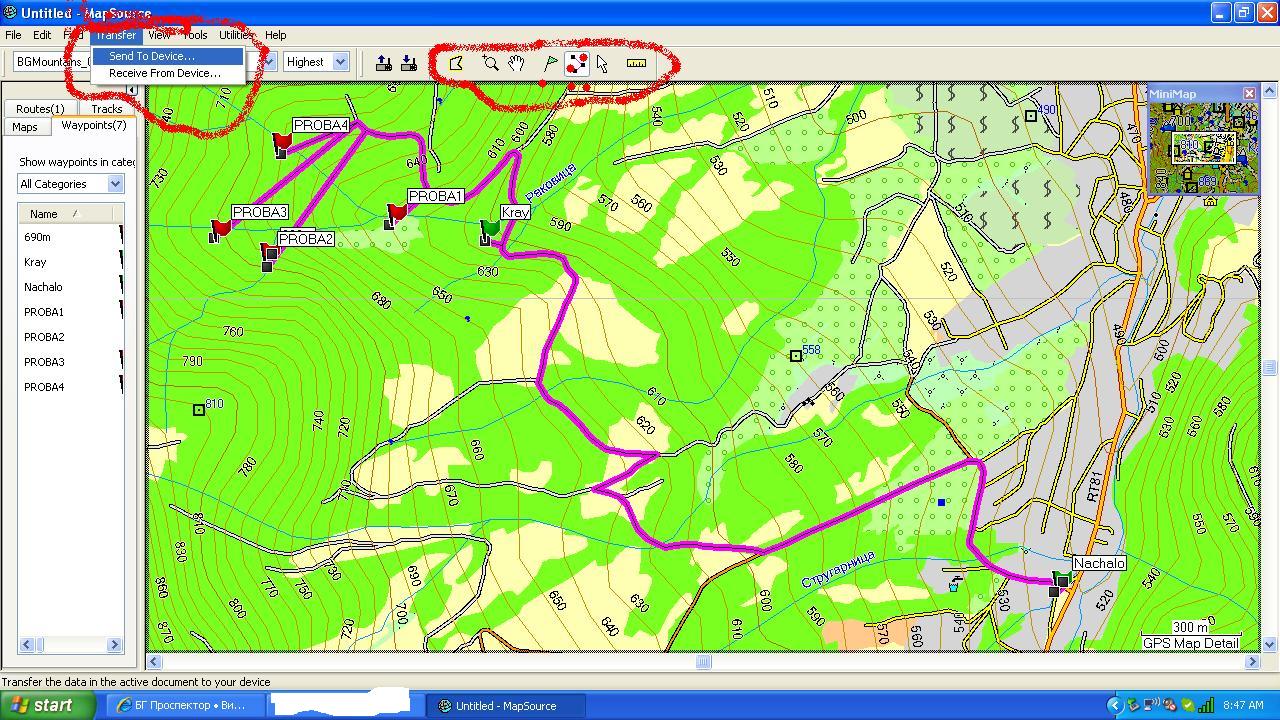
Task: Select the Map tool icon
Action: point(456,63)
